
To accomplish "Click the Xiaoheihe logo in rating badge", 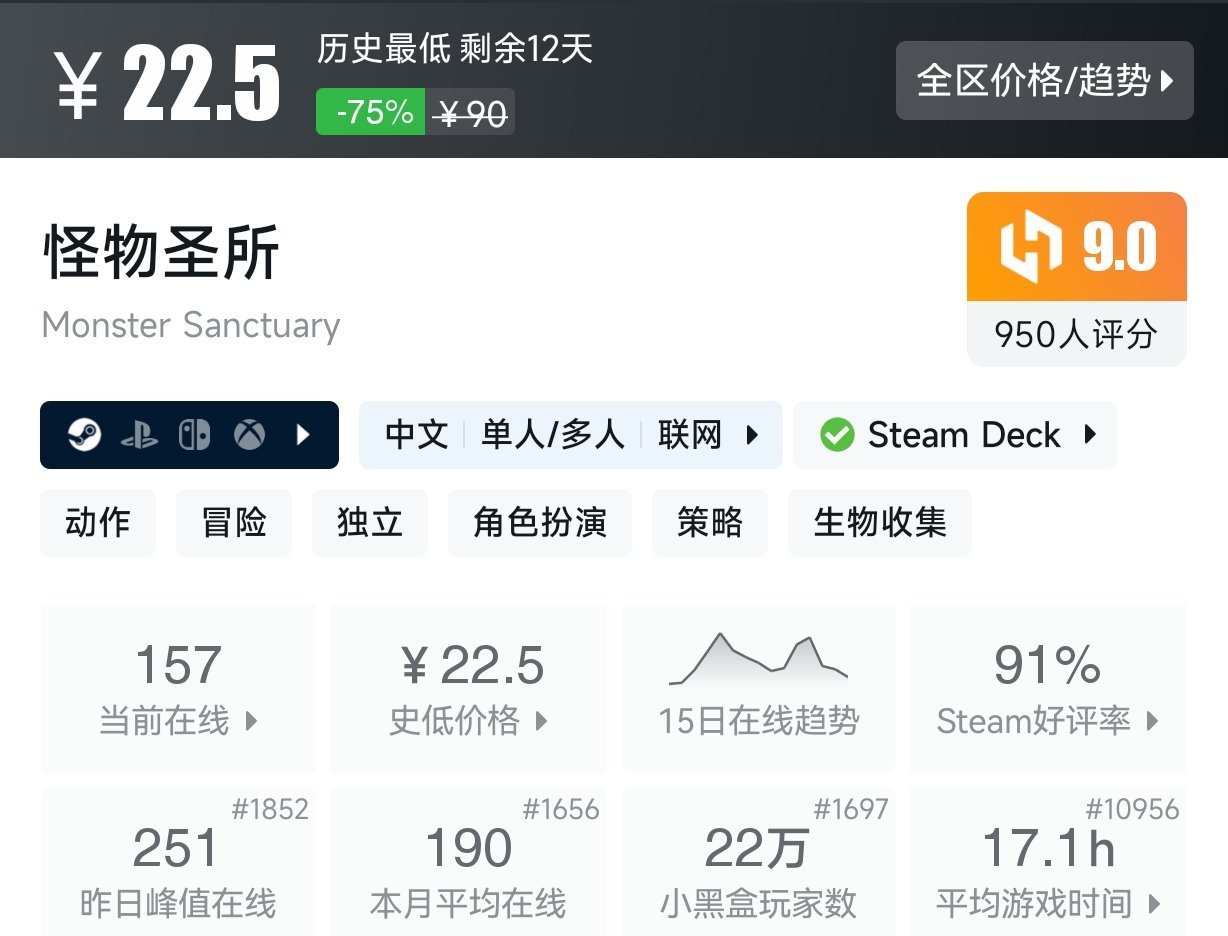I will click(1031, 247).
